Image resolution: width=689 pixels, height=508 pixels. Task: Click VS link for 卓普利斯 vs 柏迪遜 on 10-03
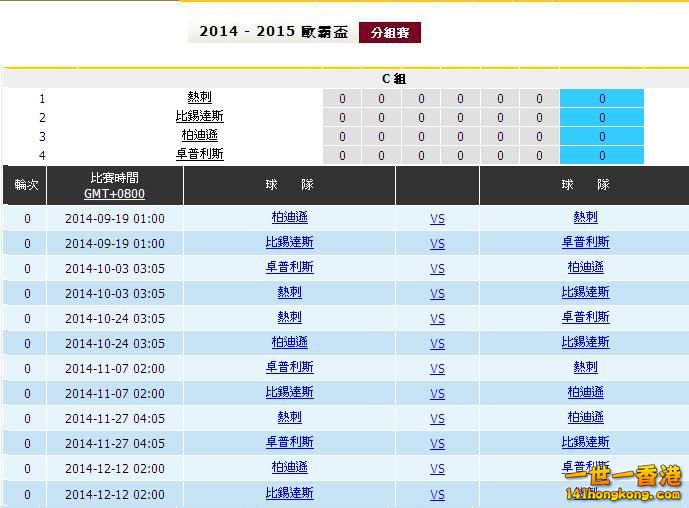click(437, 269)
